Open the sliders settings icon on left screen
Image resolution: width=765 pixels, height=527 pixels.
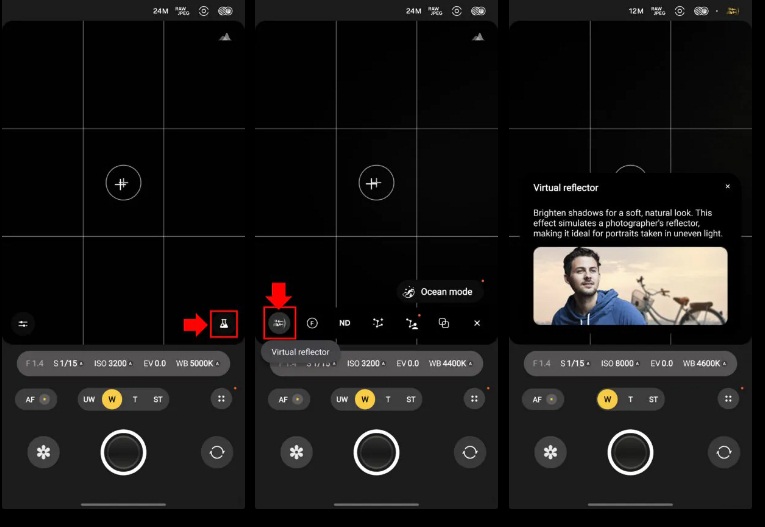click(23, 324)
